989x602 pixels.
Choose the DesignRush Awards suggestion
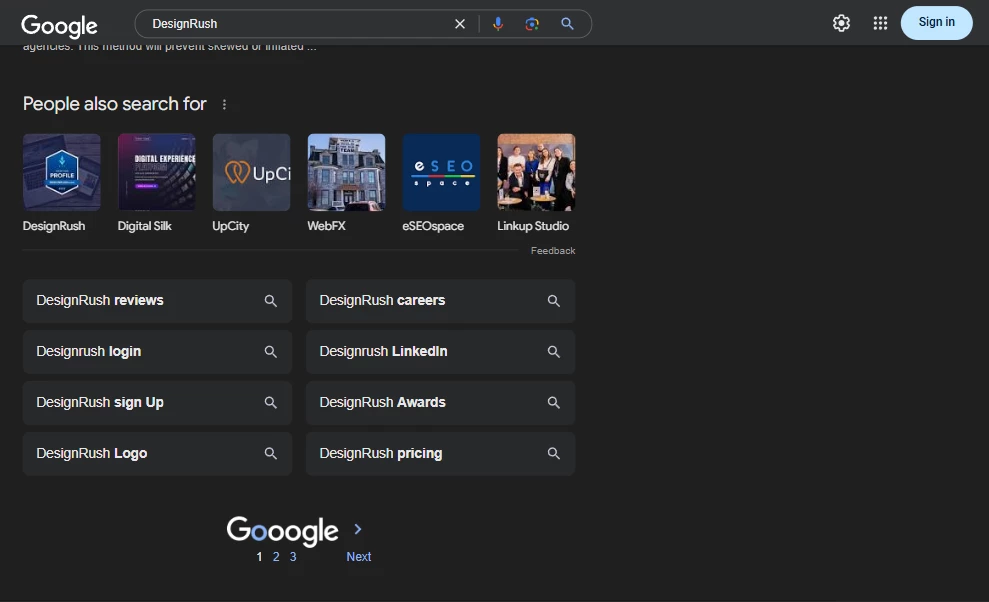pyautogui.click(x=440, y=403)
